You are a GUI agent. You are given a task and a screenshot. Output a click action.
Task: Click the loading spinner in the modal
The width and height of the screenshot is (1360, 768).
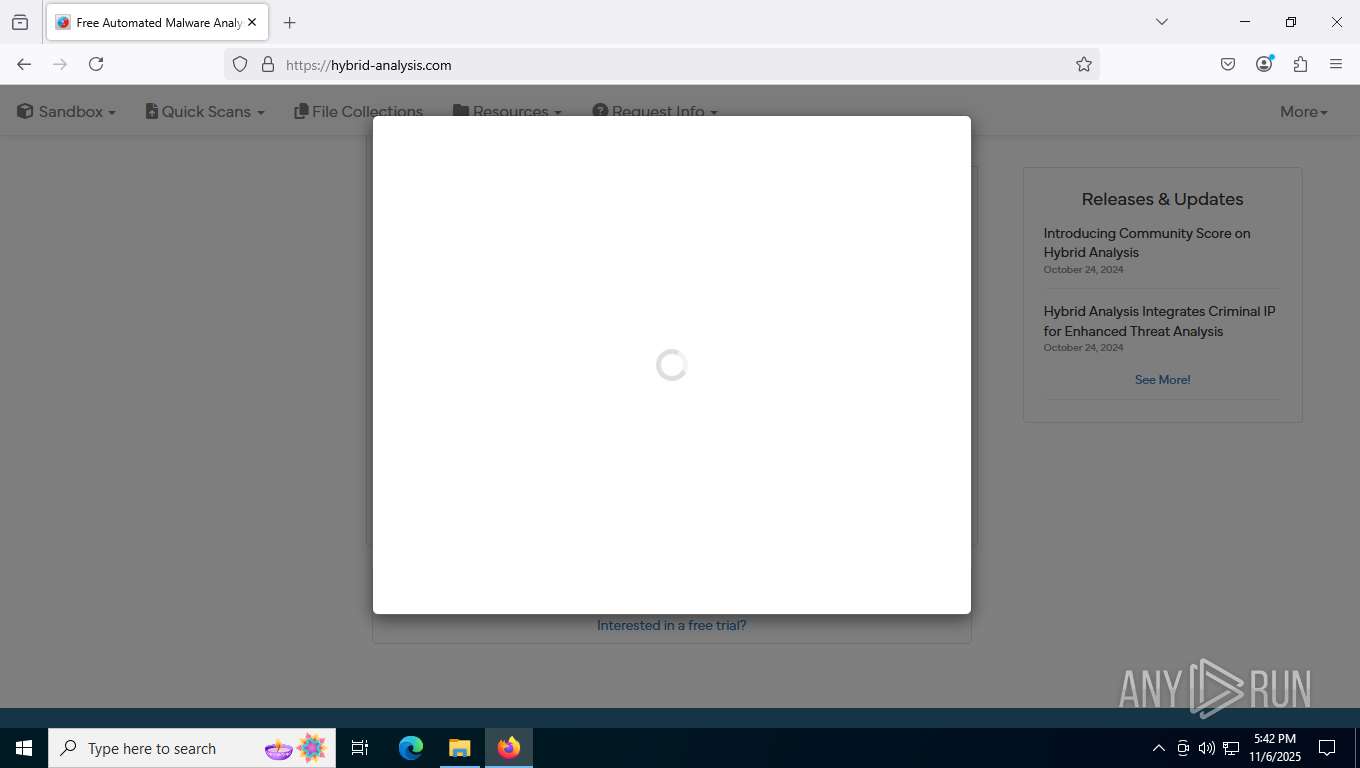[x=671, y=365]
